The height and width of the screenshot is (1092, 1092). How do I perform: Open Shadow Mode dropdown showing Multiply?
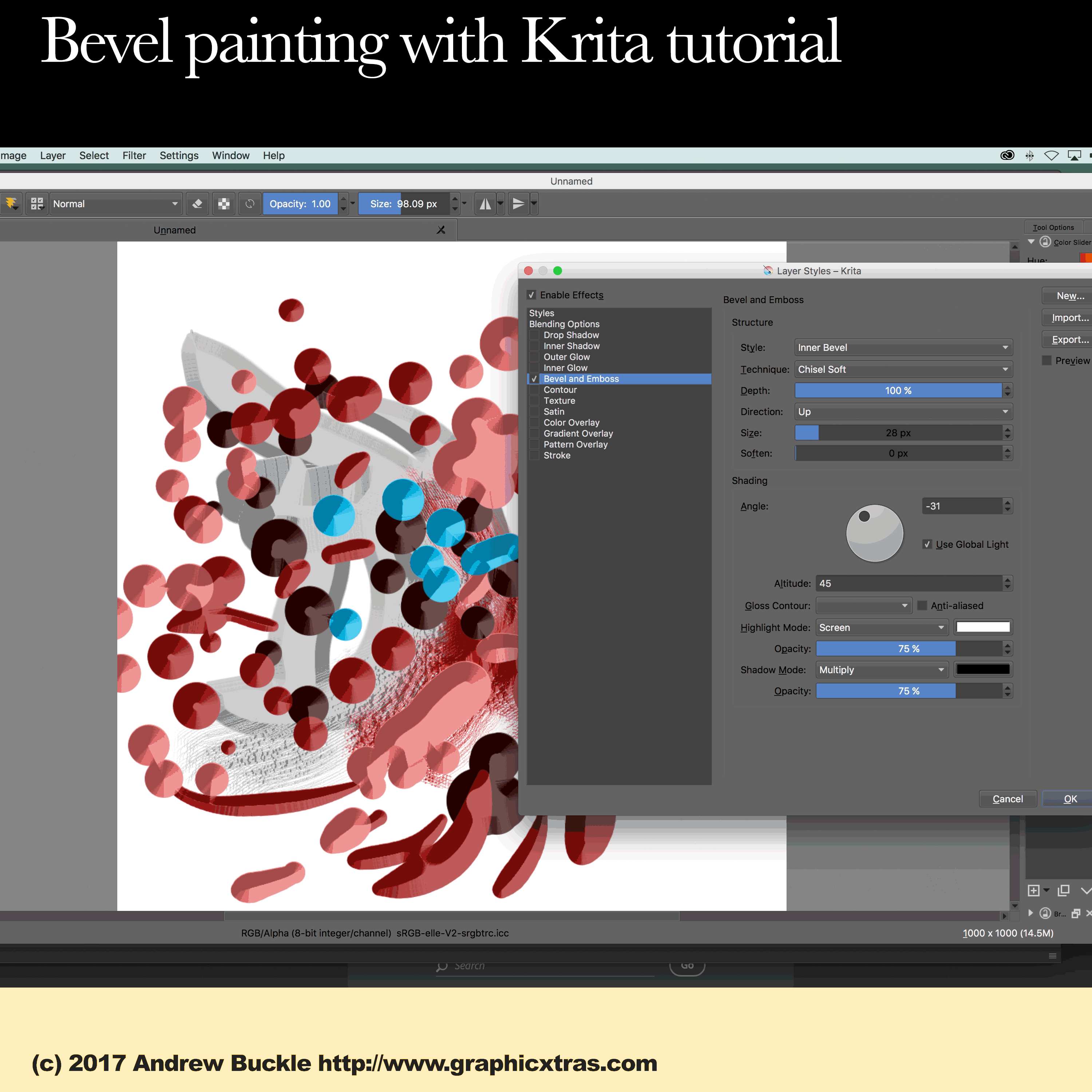(x=882, y=670)
